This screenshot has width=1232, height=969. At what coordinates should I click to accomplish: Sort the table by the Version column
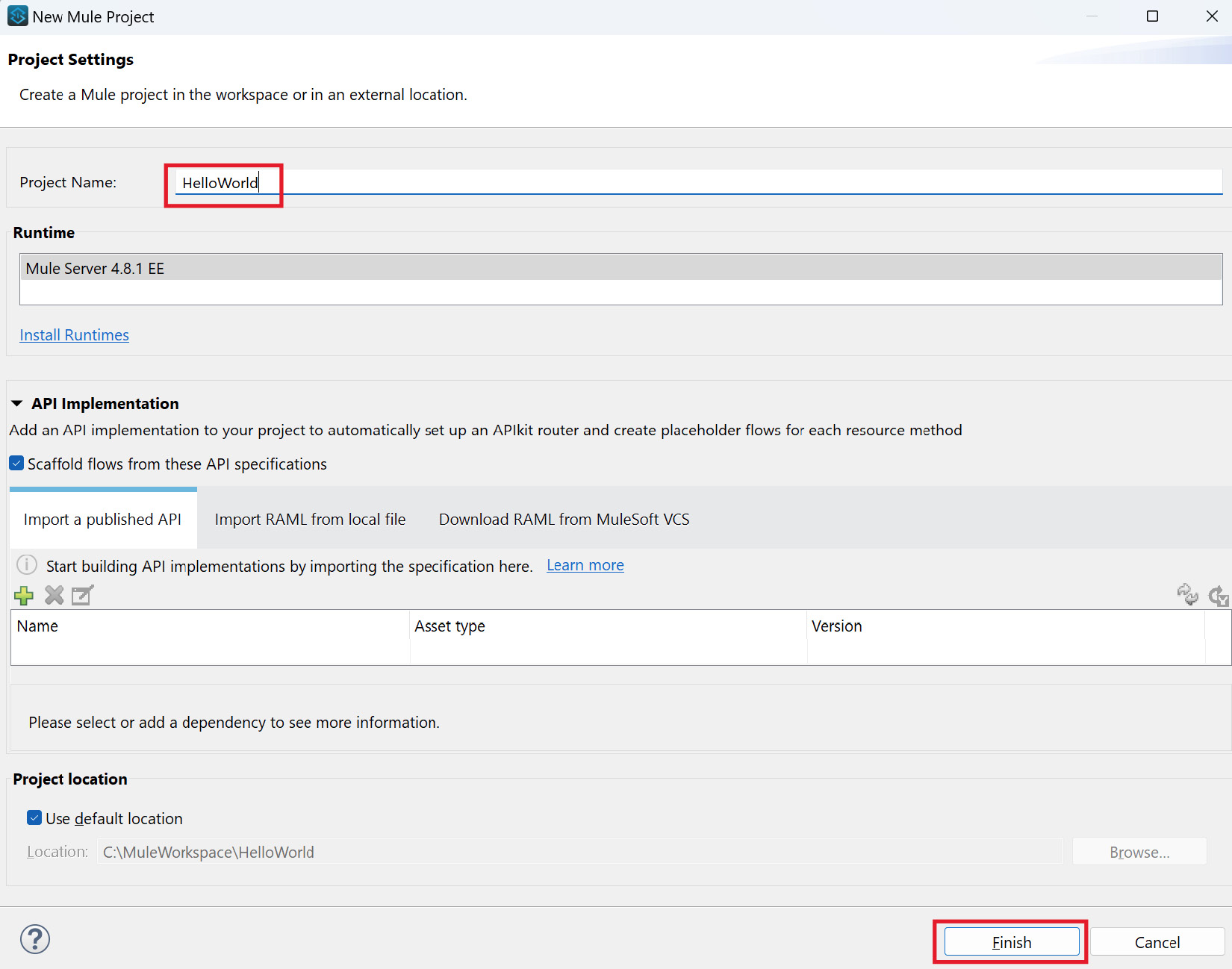(836, 626)
